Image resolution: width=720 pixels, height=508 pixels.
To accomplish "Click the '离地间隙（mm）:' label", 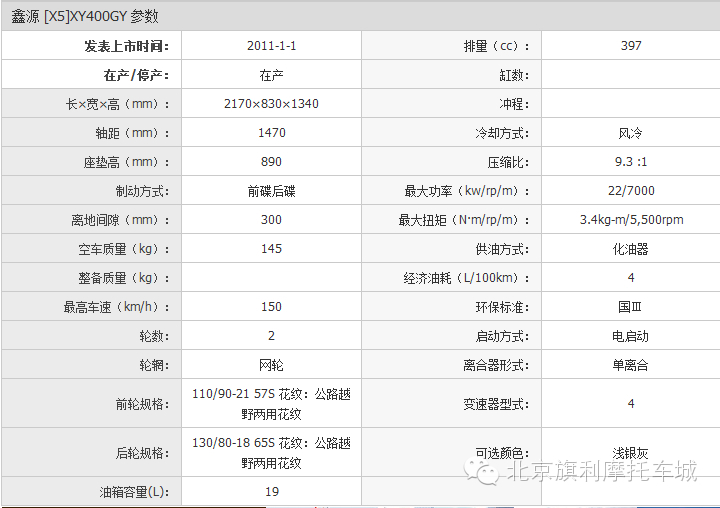I will (x=120, y=220).
